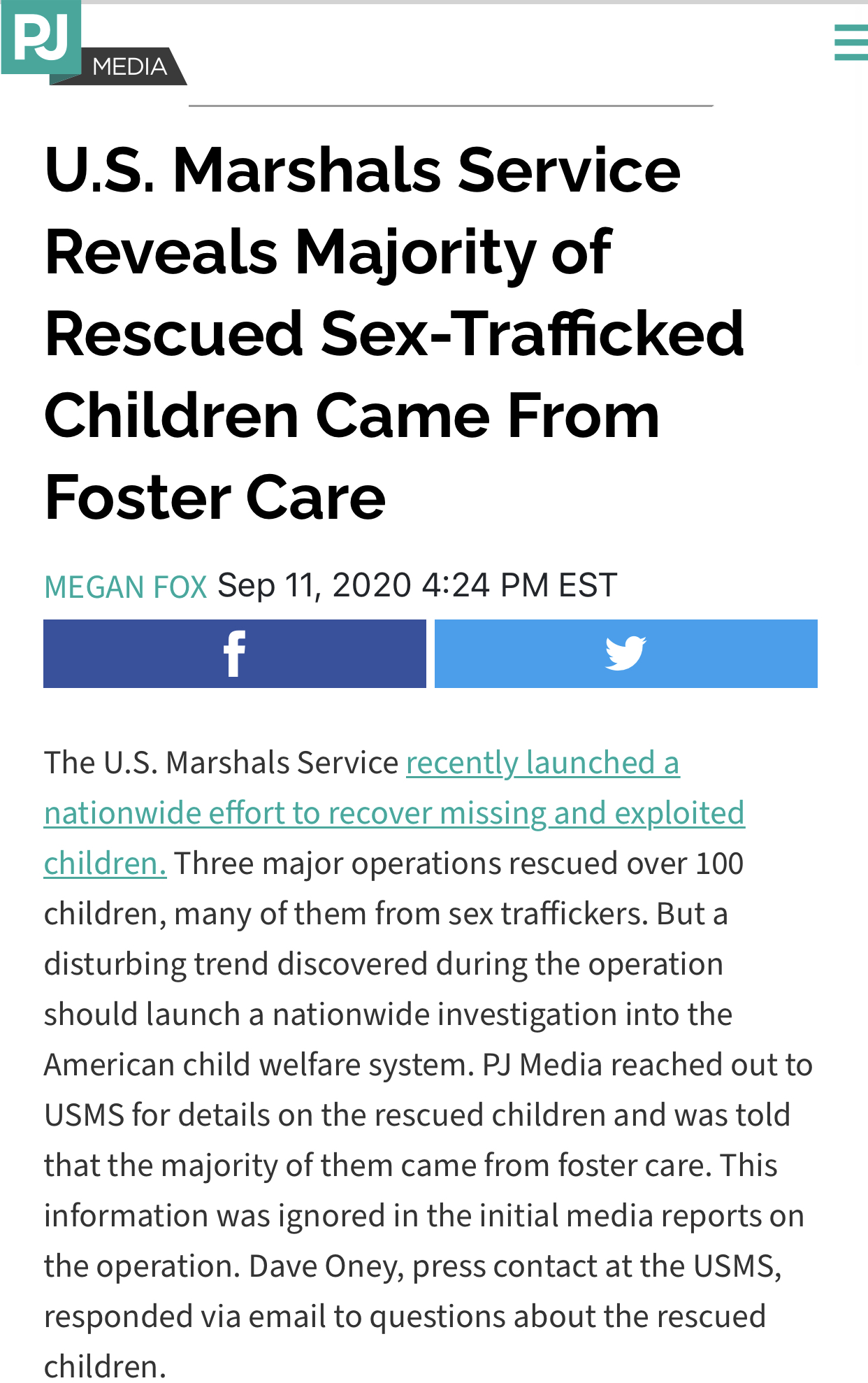
Task: Click headline line "Reveals Majority of"
Action: pos(328,252)
